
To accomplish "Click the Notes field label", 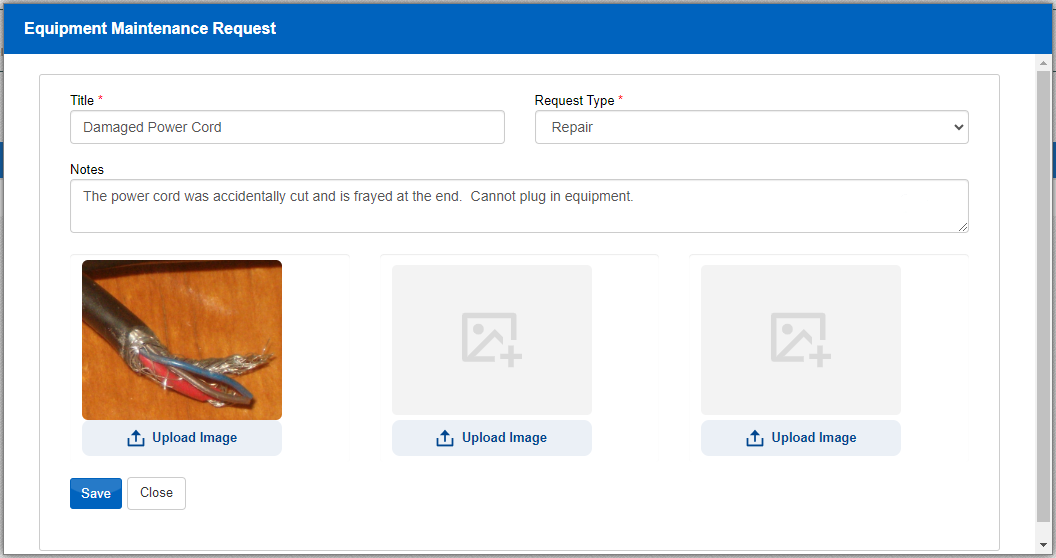I will click(87, 169).
